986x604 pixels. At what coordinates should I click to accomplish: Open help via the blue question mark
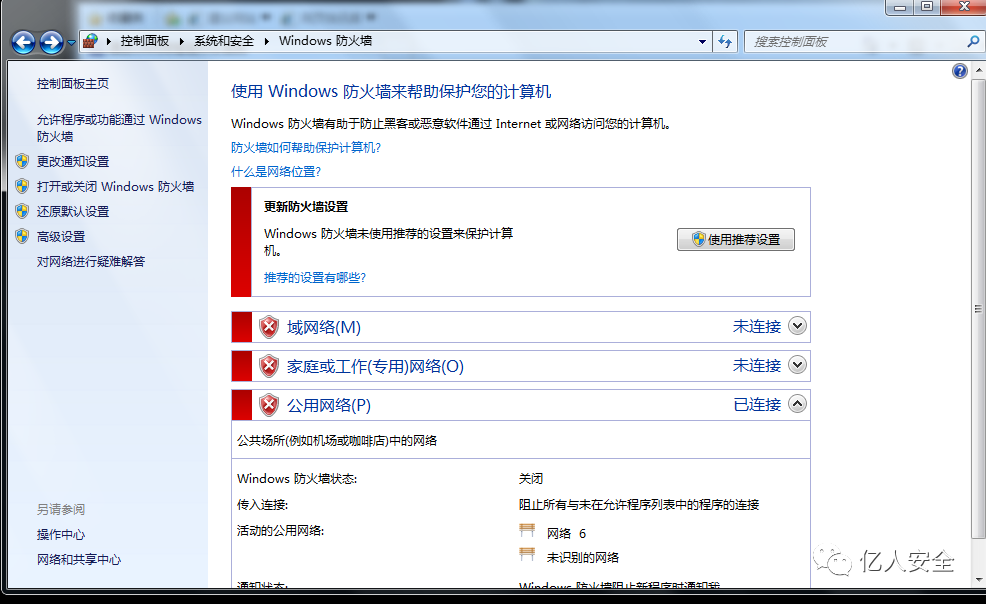(960, 71)
